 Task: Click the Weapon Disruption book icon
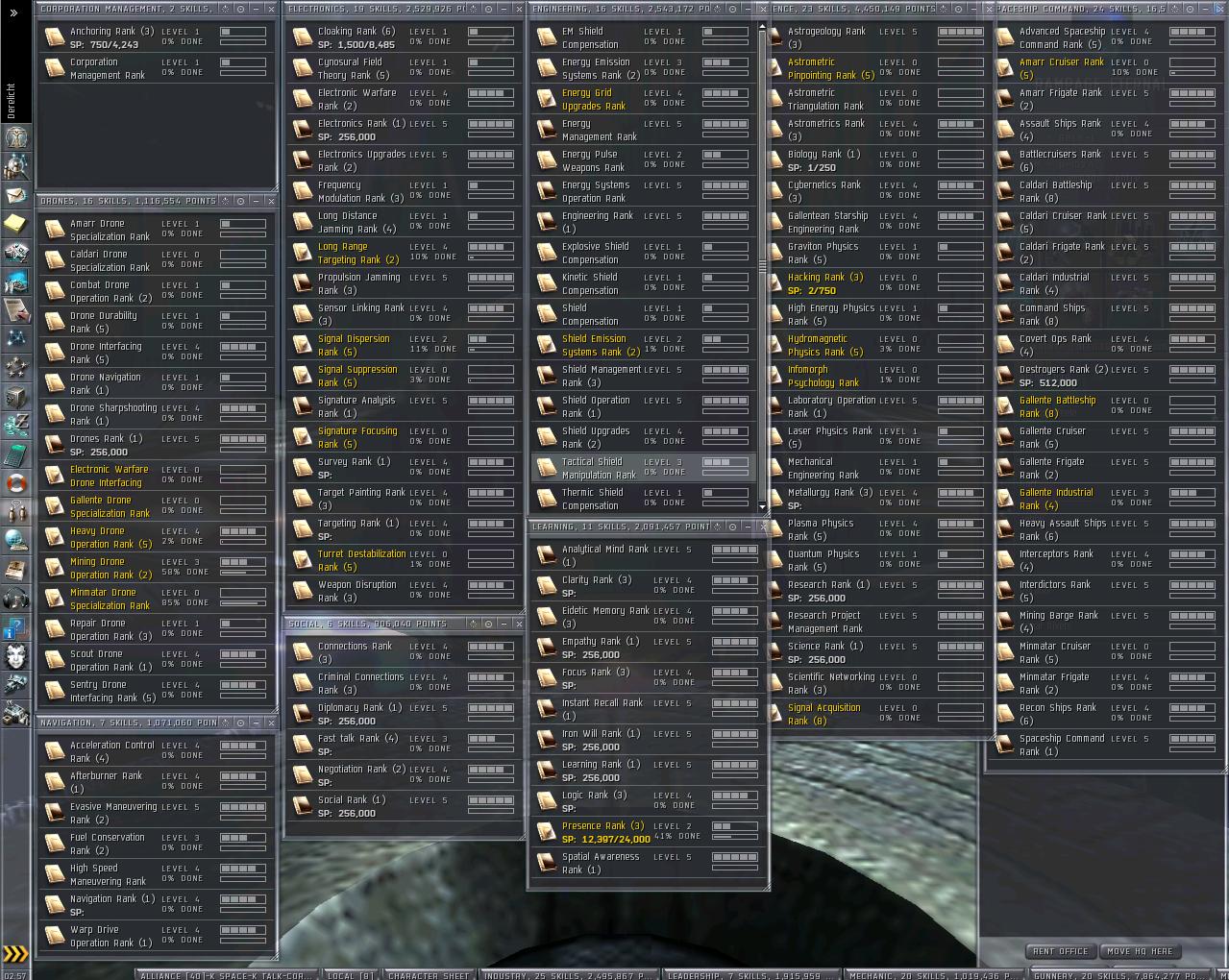pyautogui.click(x=303, y=591)
